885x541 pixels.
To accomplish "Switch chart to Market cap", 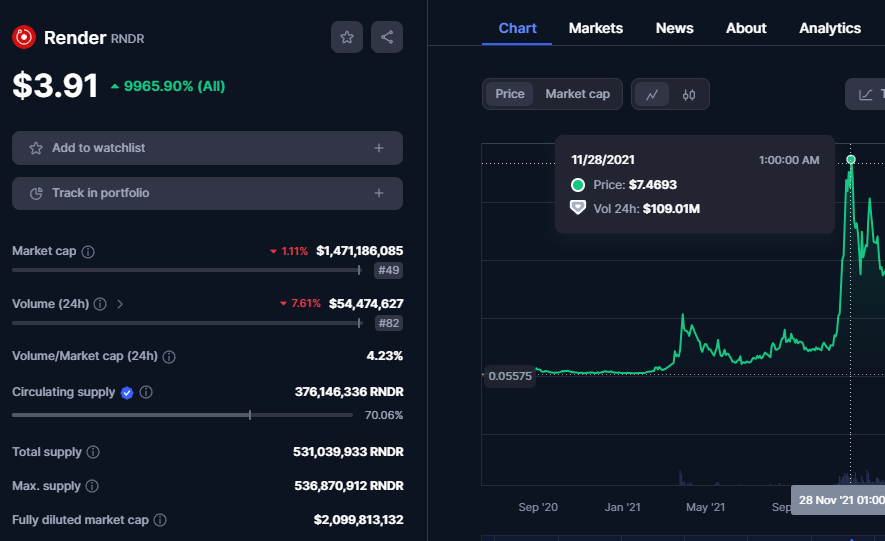I will tap(577, 94).
